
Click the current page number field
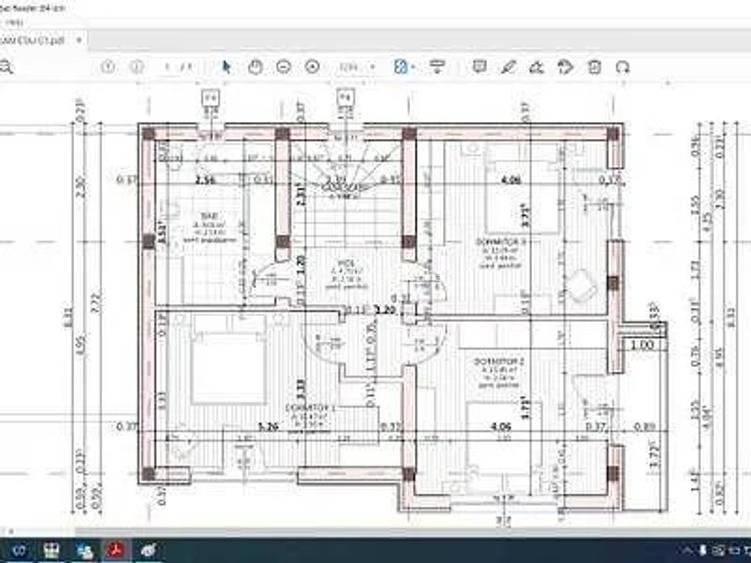168,67
